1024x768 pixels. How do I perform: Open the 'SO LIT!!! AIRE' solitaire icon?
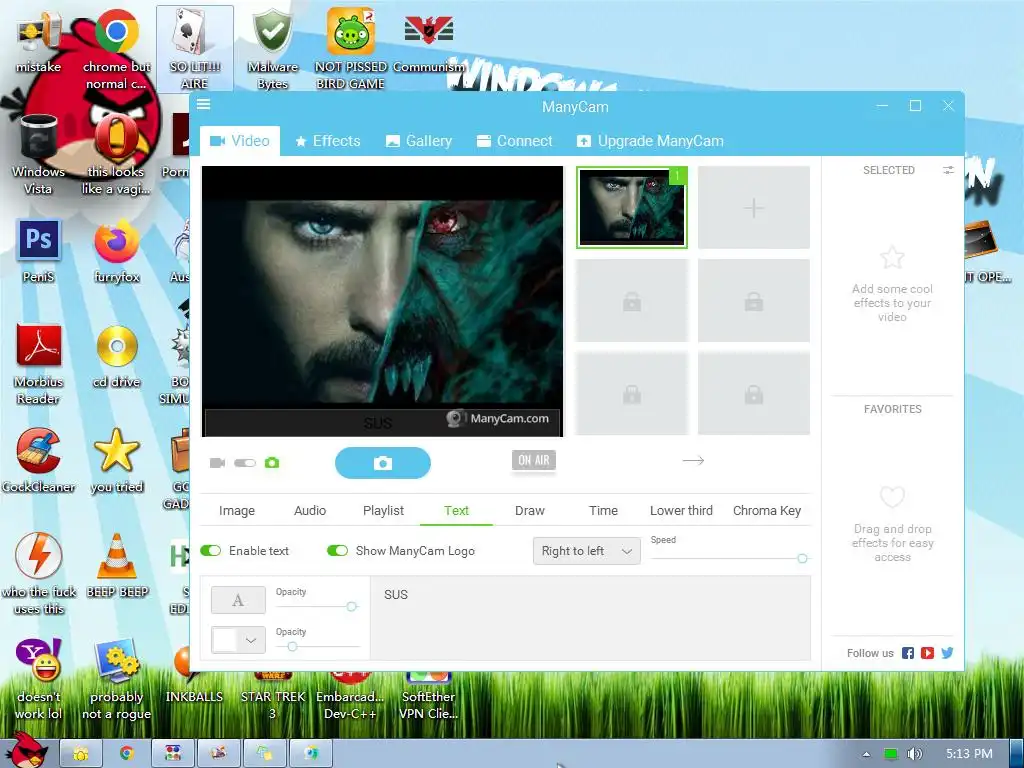195,50
